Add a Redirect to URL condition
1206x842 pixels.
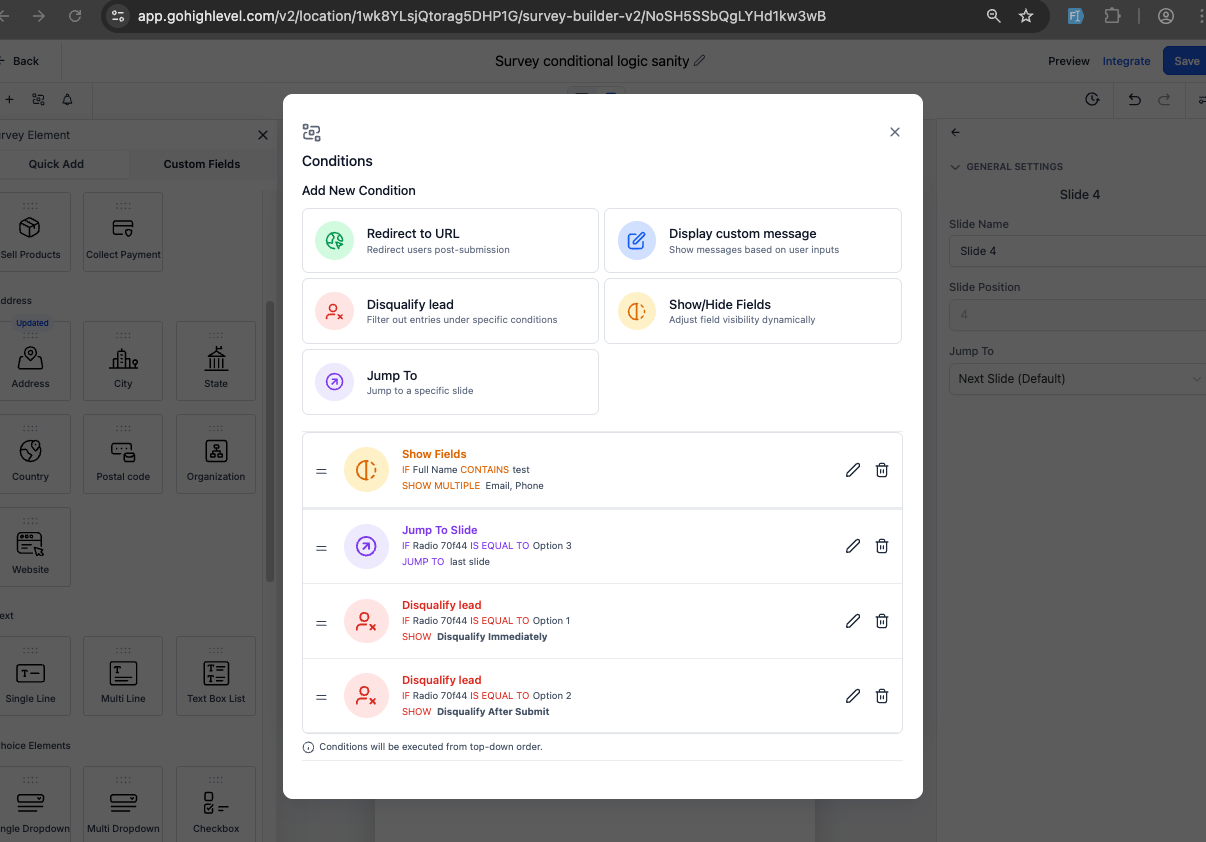coord(450,240)
